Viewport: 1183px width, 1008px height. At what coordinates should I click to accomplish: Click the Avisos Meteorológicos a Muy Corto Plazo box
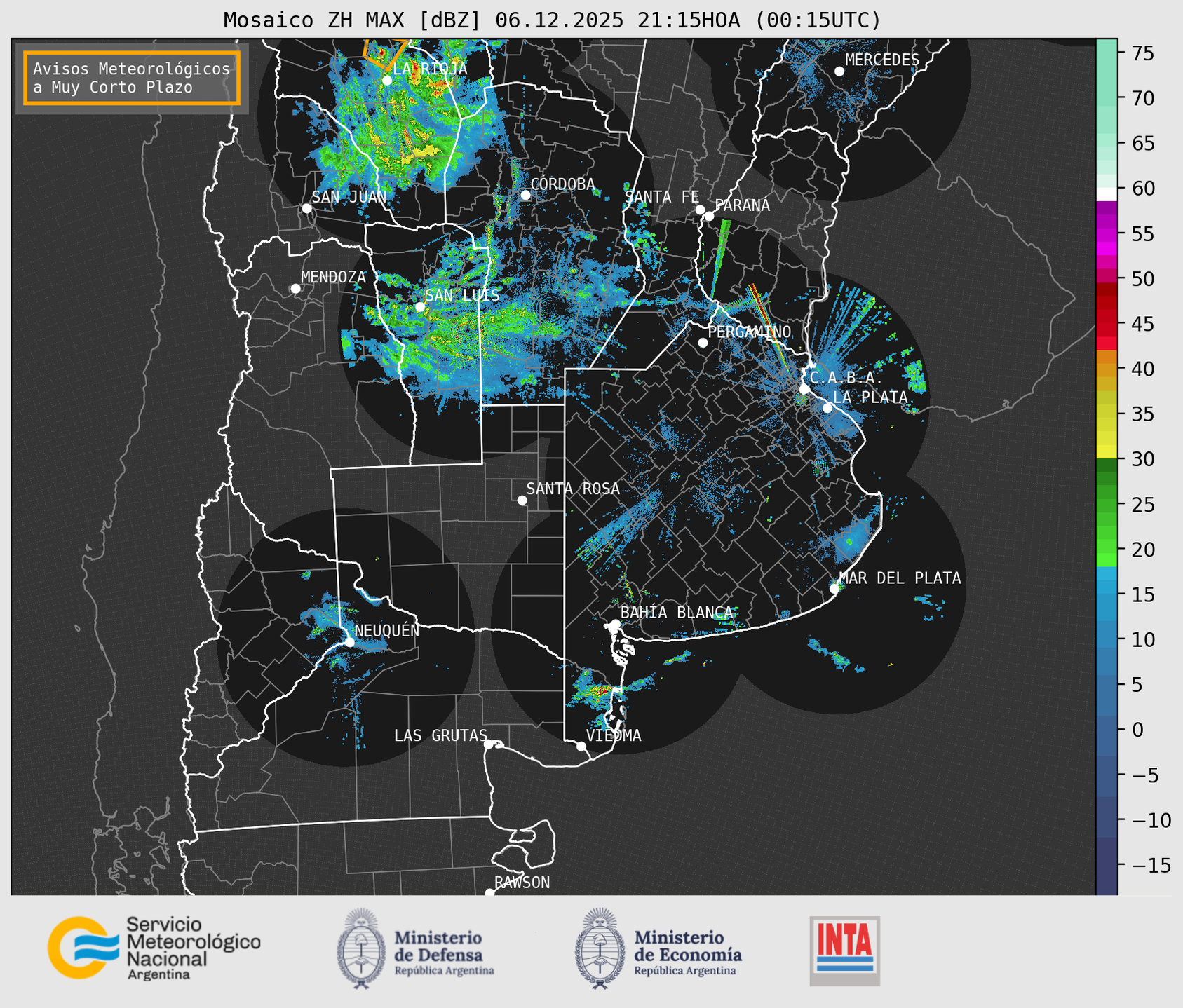click(x=132, y=78)
